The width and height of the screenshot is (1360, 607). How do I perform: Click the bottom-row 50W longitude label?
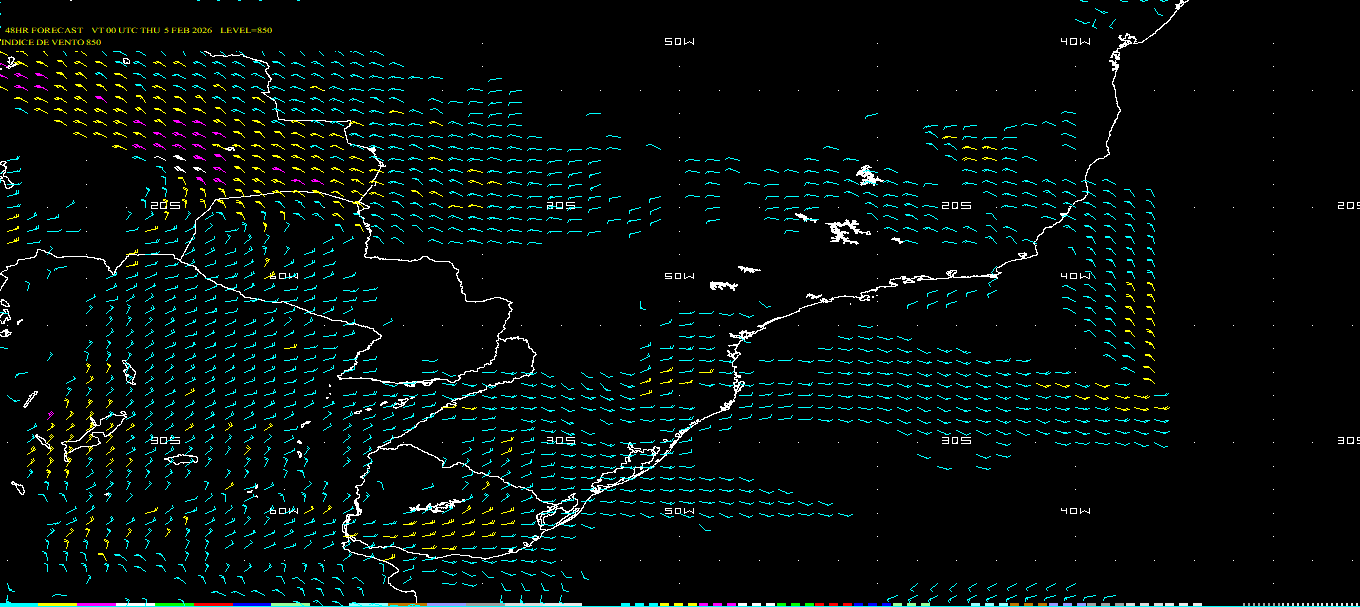[x=679, y=511]
